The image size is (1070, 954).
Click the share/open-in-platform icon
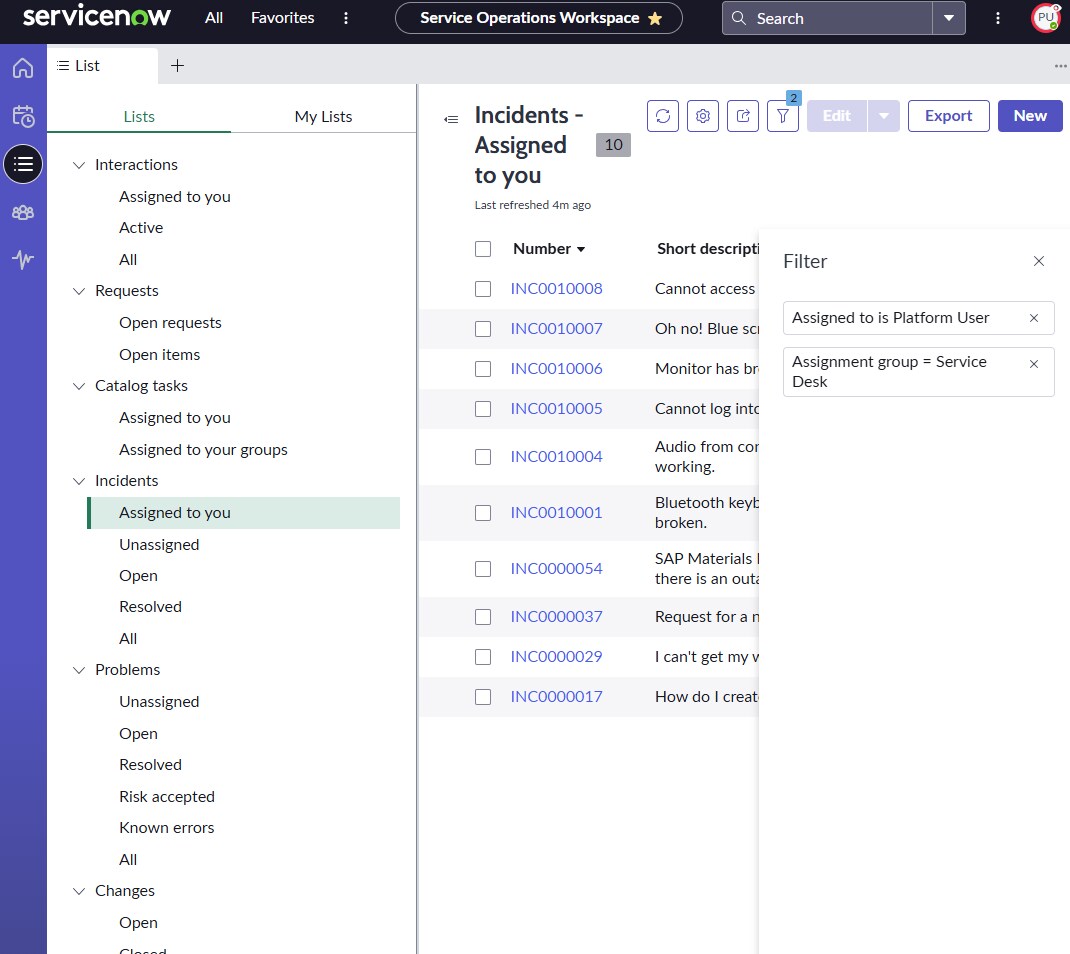pyautogui.click(x=742, y=116)
